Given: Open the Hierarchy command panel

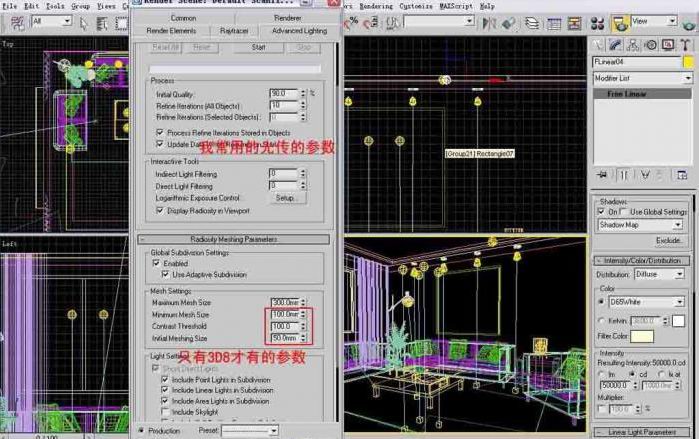Looking at the screenshot, I should [632, 44].
